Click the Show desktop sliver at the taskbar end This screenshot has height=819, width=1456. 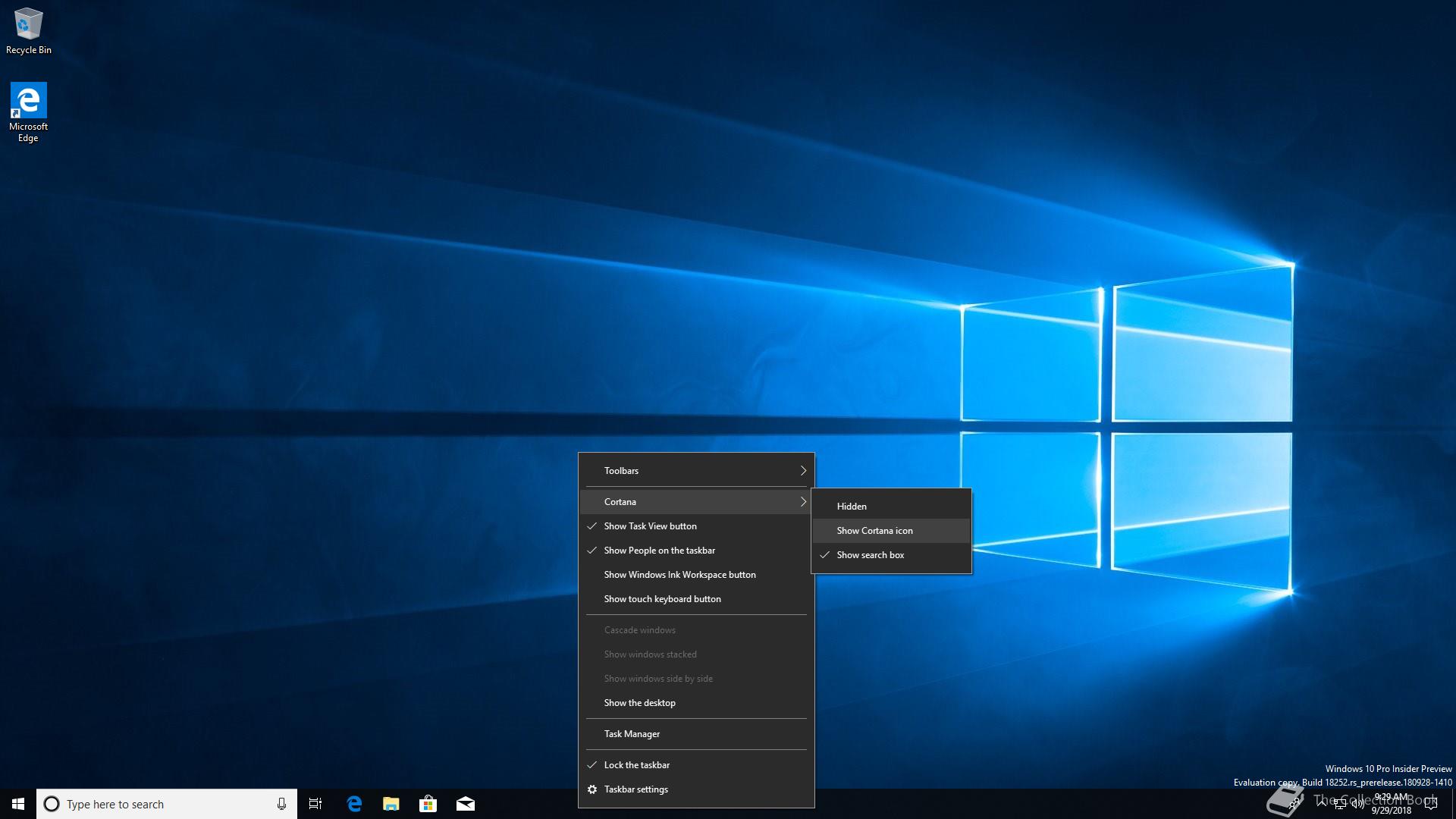[x=1454, y=804]
